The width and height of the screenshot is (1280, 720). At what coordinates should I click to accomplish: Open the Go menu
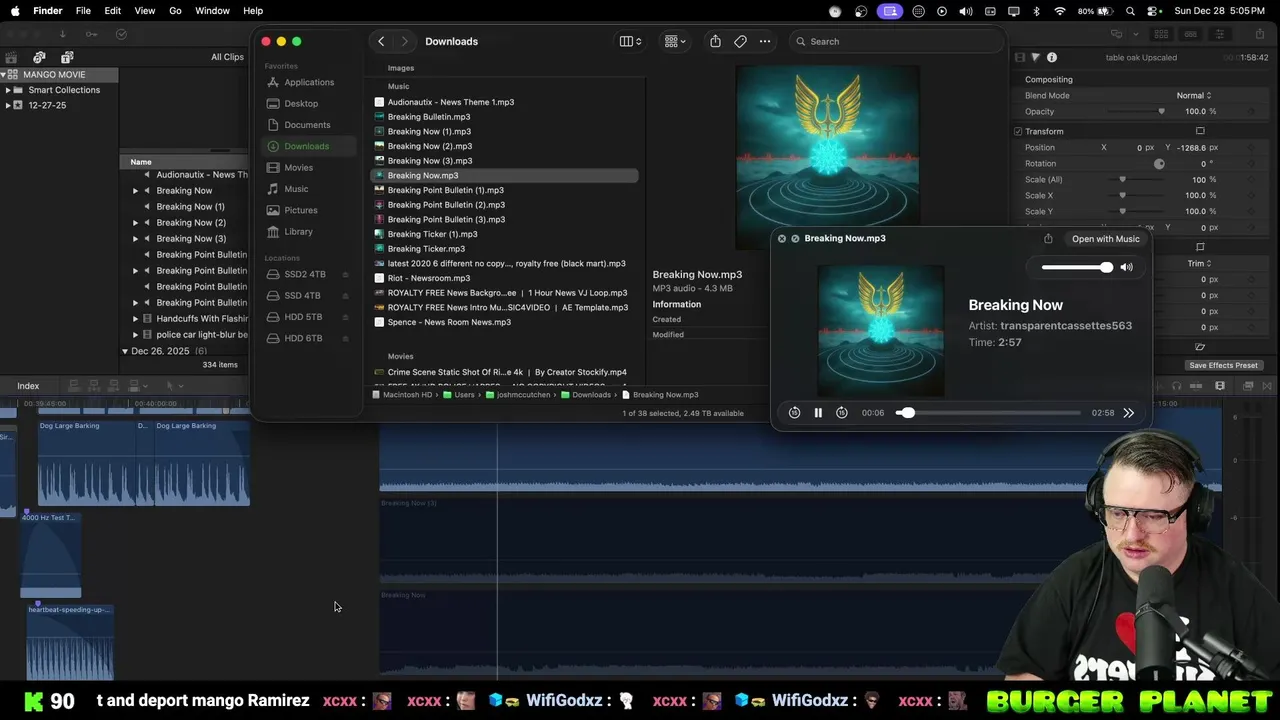(x=175, y=11)
